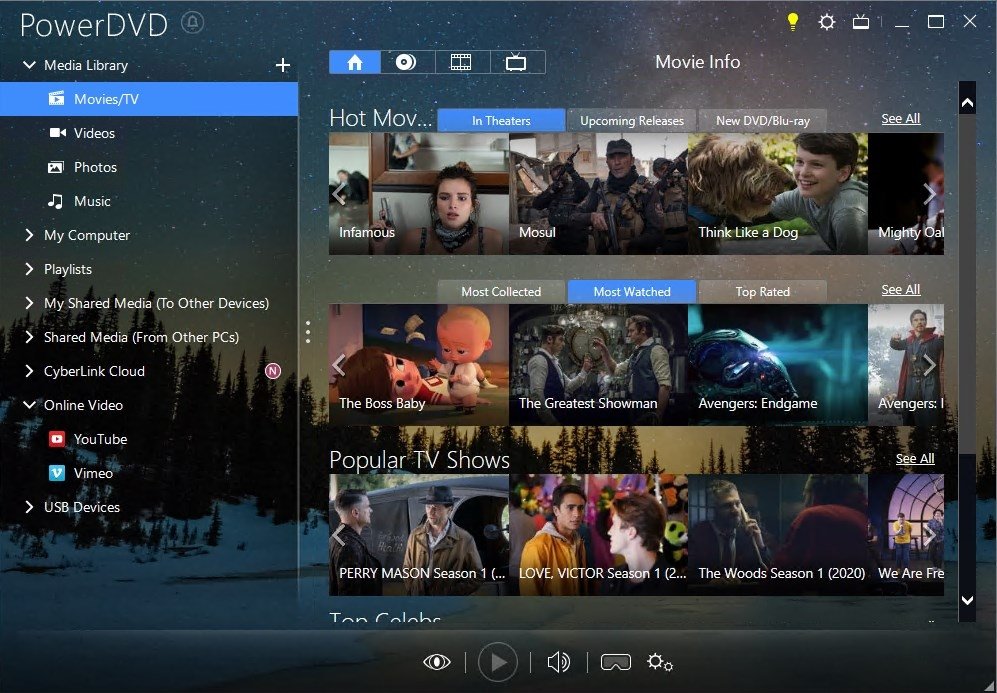This screenshot has width=997, height=693.
Task: Expand USB Devices
Action: point(29,507)
